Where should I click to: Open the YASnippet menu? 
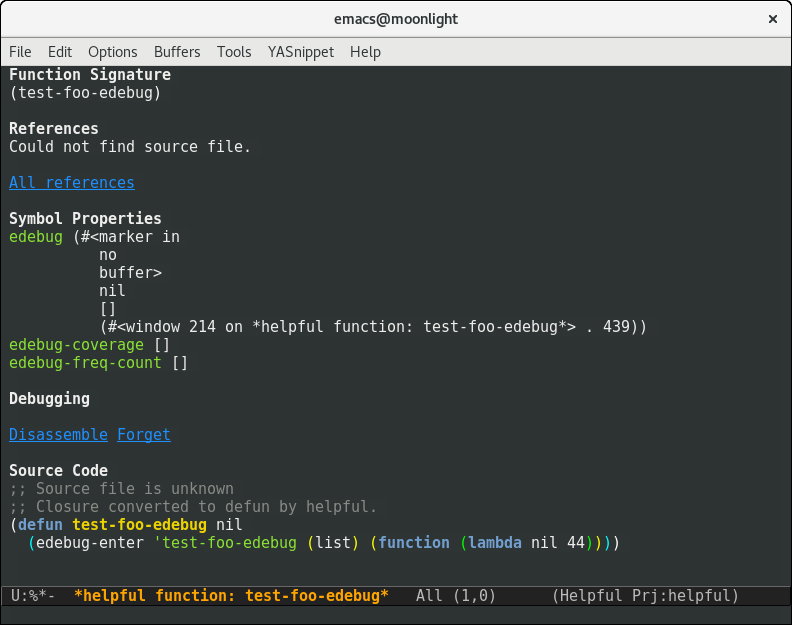pyautogui.click(x=300, y=52)
